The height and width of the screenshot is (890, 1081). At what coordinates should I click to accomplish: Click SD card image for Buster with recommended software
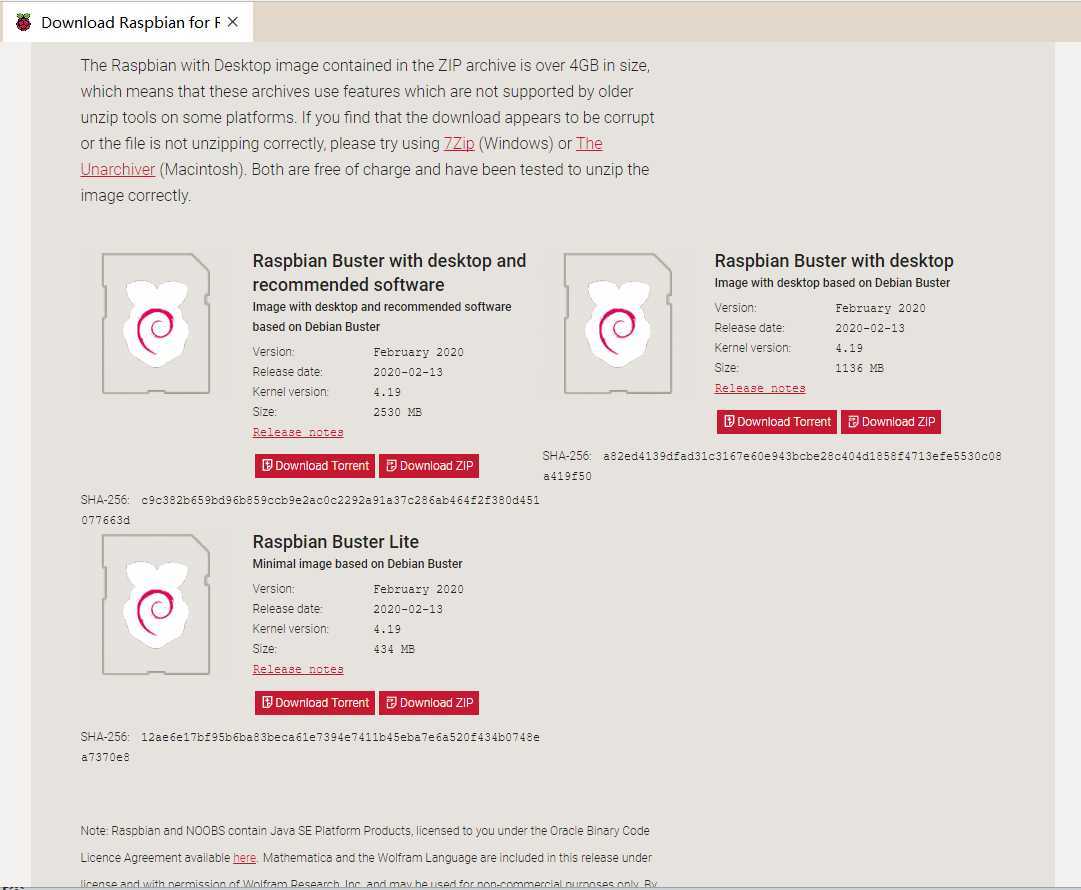click(156, 323)
